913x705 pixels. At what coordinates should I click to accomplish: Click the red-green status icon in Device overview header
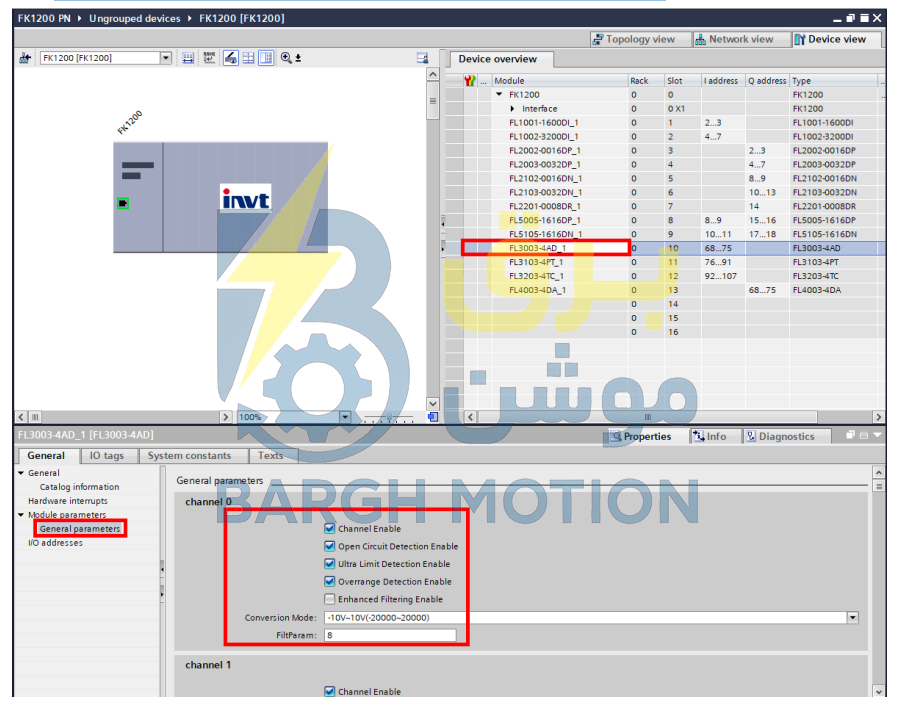point(470,81)
